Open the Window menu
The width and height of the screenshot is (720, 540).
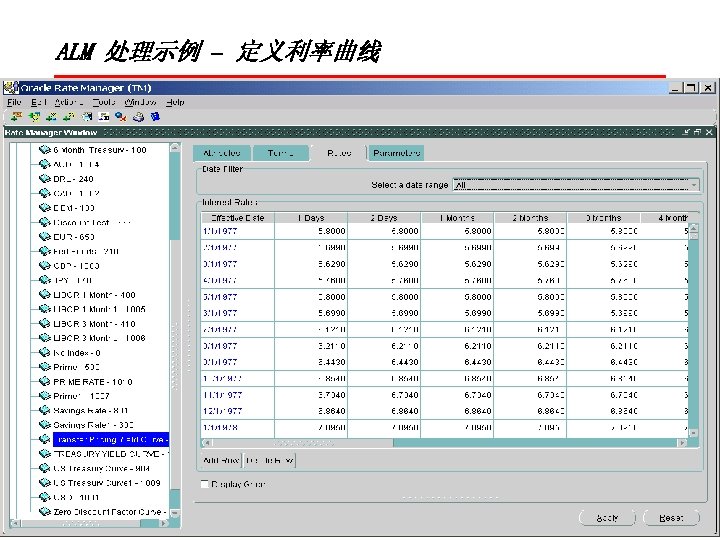140,102
